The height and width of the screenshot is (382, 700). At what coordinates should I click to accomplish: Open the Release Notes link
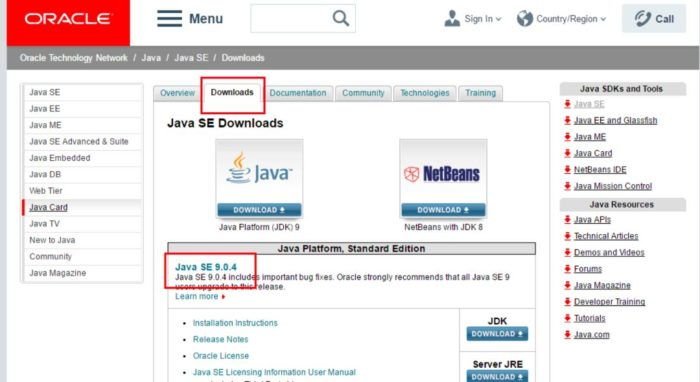pyautogui.click(x=221, y=339)
